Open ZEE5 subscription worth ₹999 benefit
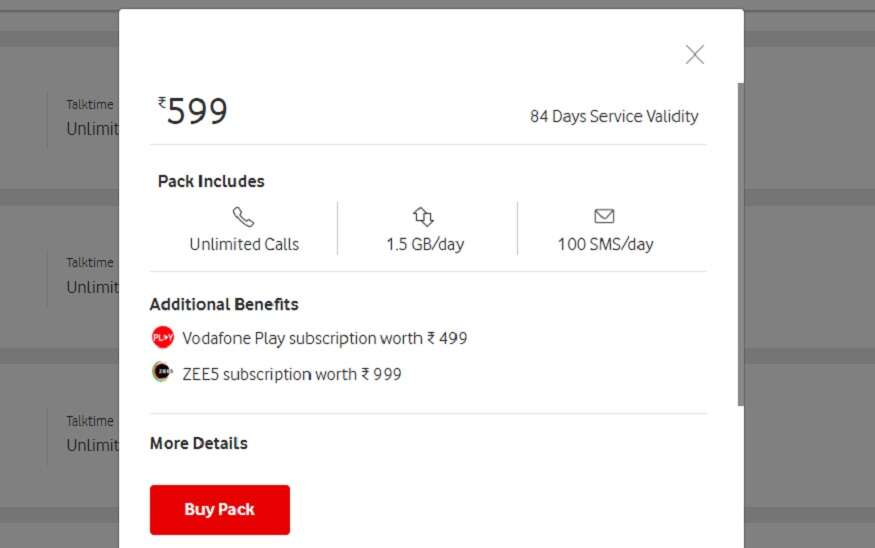This screenshot has height=548, width=875. tap(292, 374)
